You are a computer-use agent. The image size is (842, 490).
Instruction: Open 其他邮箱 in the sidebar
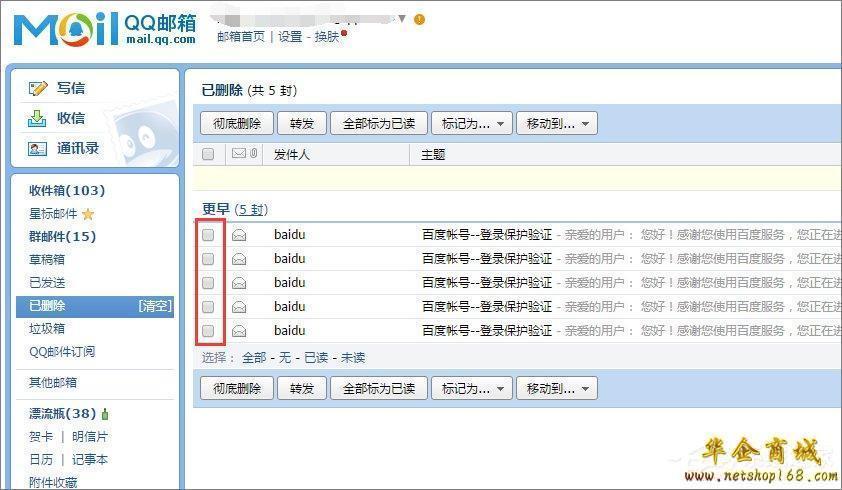tap(53, 383)
